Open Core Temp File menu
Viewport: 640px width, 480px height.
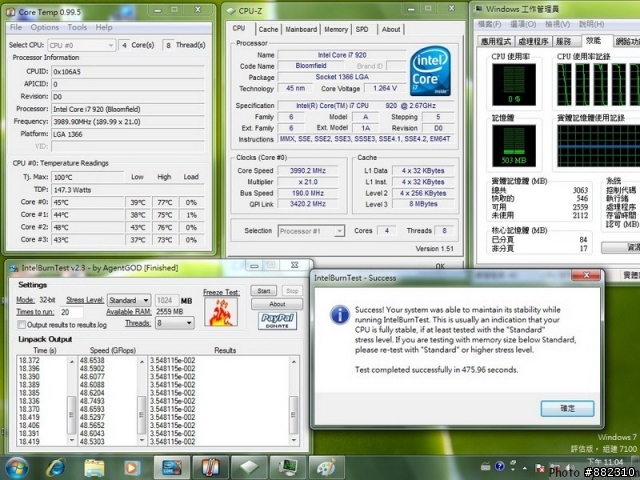coord(16,27)
